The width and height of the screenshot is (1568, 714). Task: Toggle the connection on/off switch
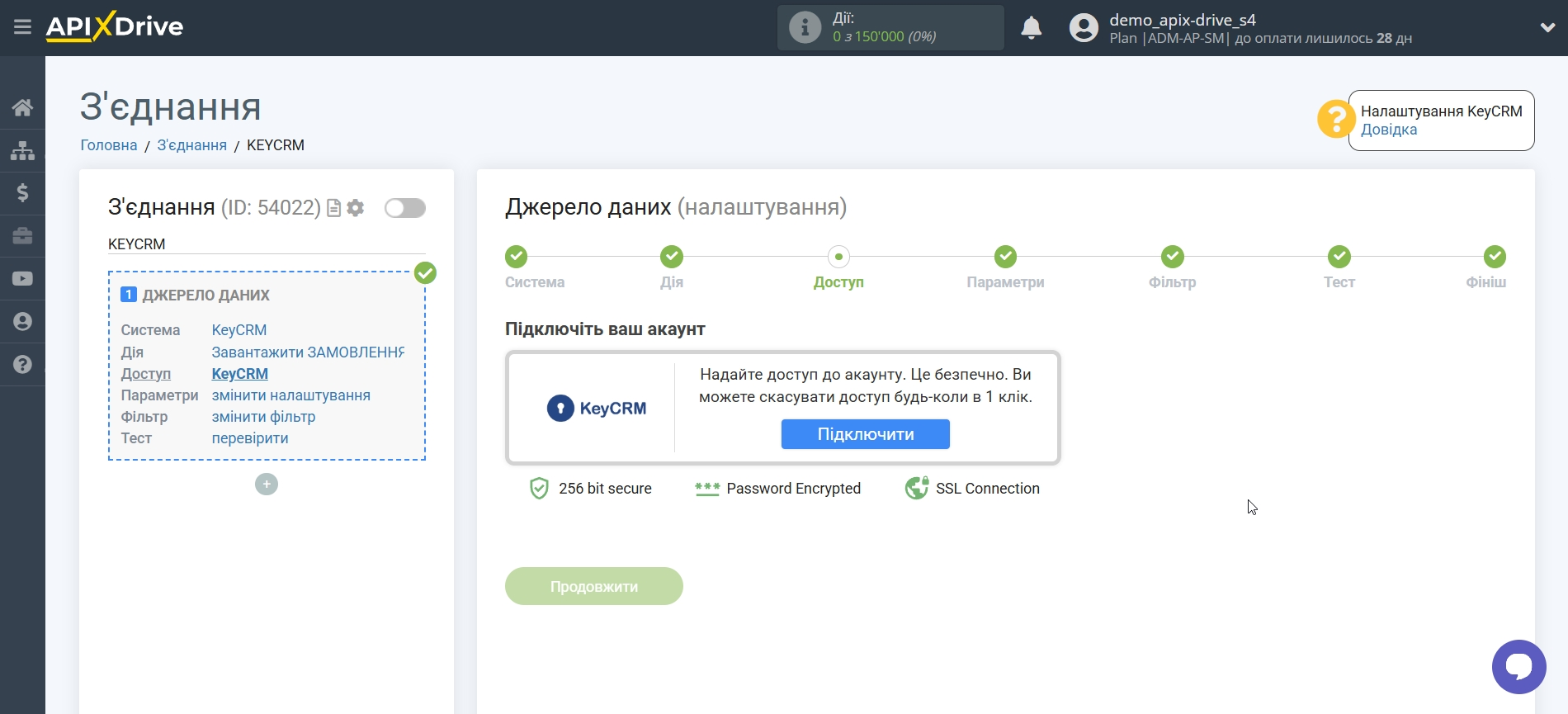tap(405, 208)
